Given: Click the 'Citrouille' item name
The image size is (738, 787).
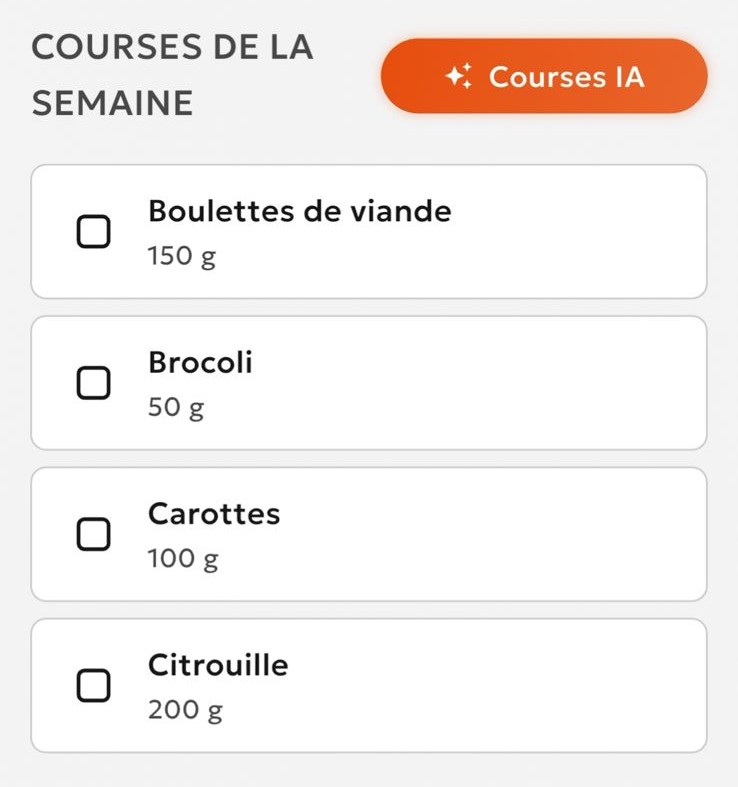Looking at the screenshot, I should point(218,665).
